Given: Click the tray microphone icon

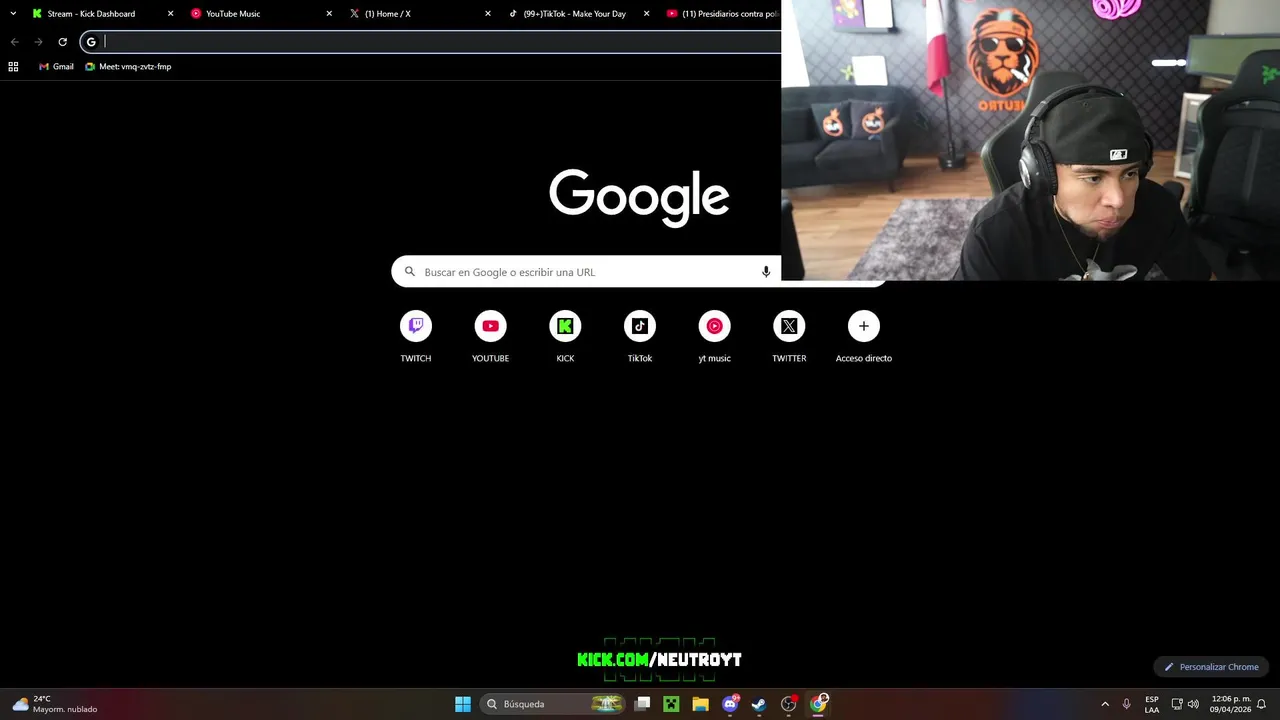Looking at the screenshot, I should (x=1127, y=704).
